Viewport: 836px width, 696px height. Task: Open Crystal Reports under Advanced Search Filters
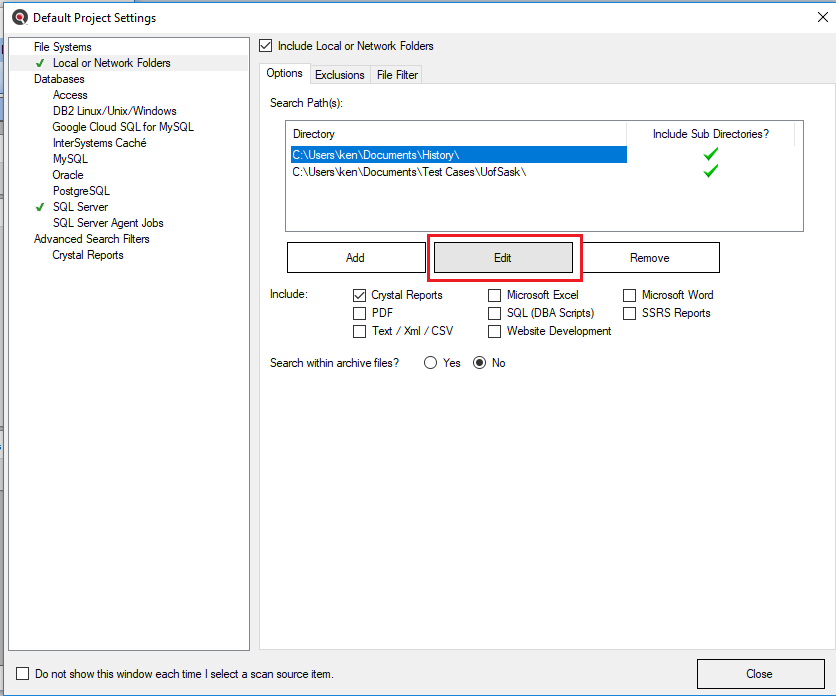click(x=88, y=255)
